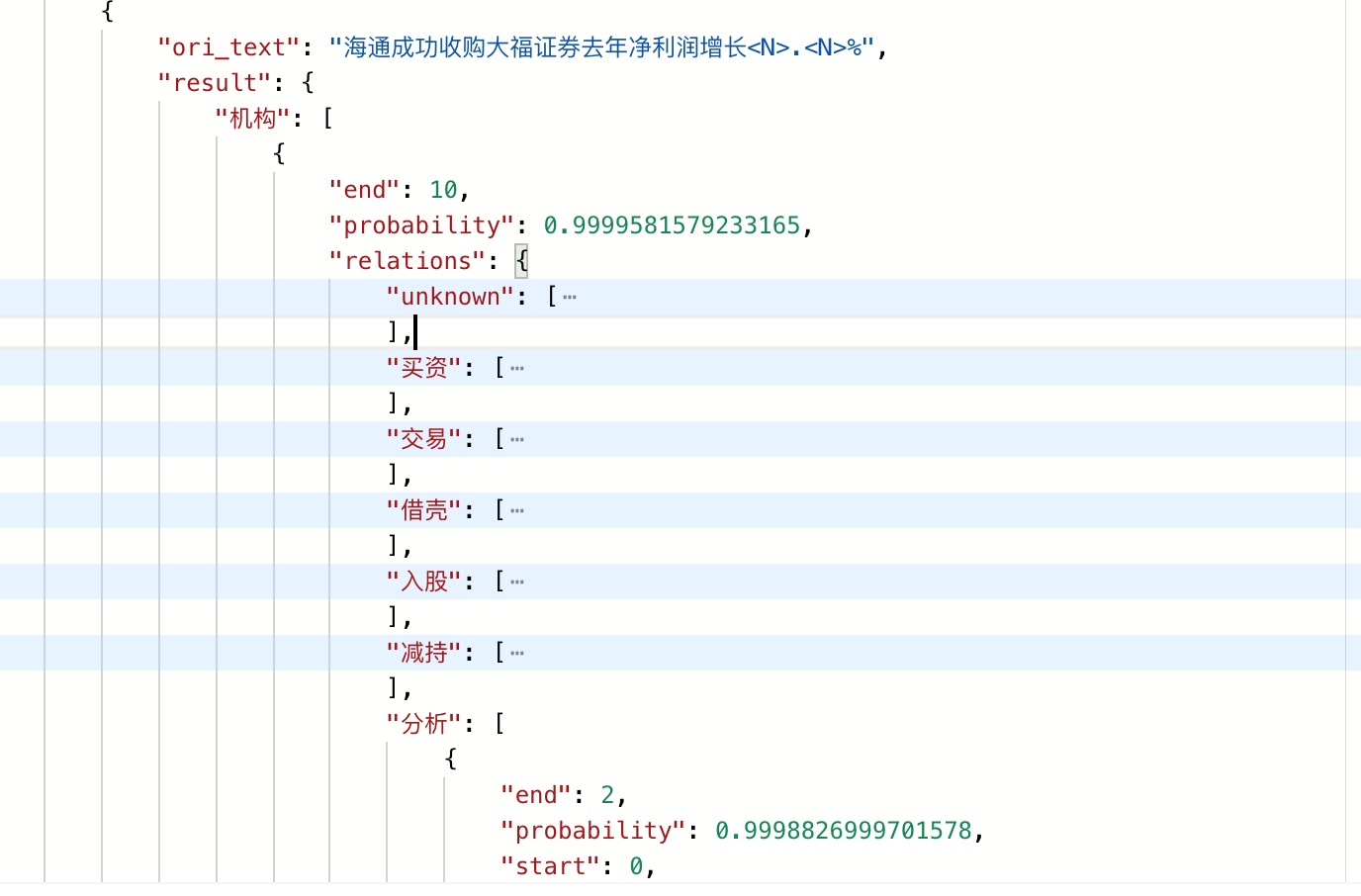Click the opening brace under "分析"
This screenshot has height=896, width=1361.
click(451, 760)
